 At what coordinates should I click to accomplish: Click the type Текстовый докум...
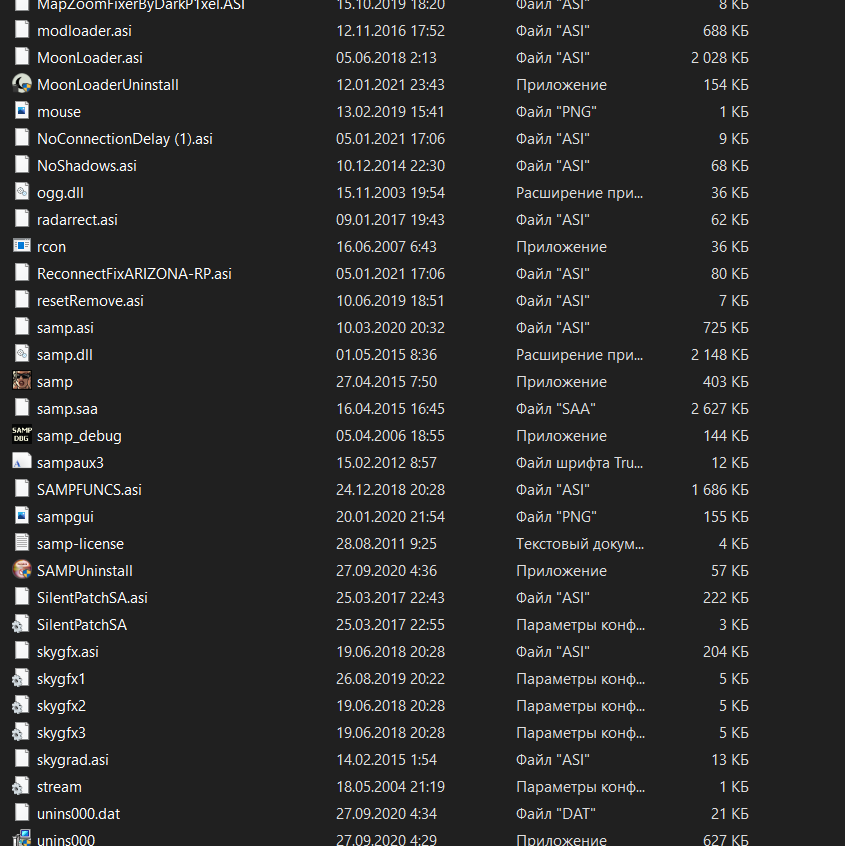[x=580, y=544]
